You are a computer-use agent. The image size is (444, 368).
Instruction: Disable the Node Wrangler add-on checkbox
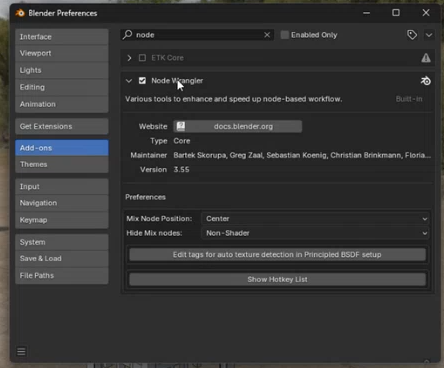point(142,81)
